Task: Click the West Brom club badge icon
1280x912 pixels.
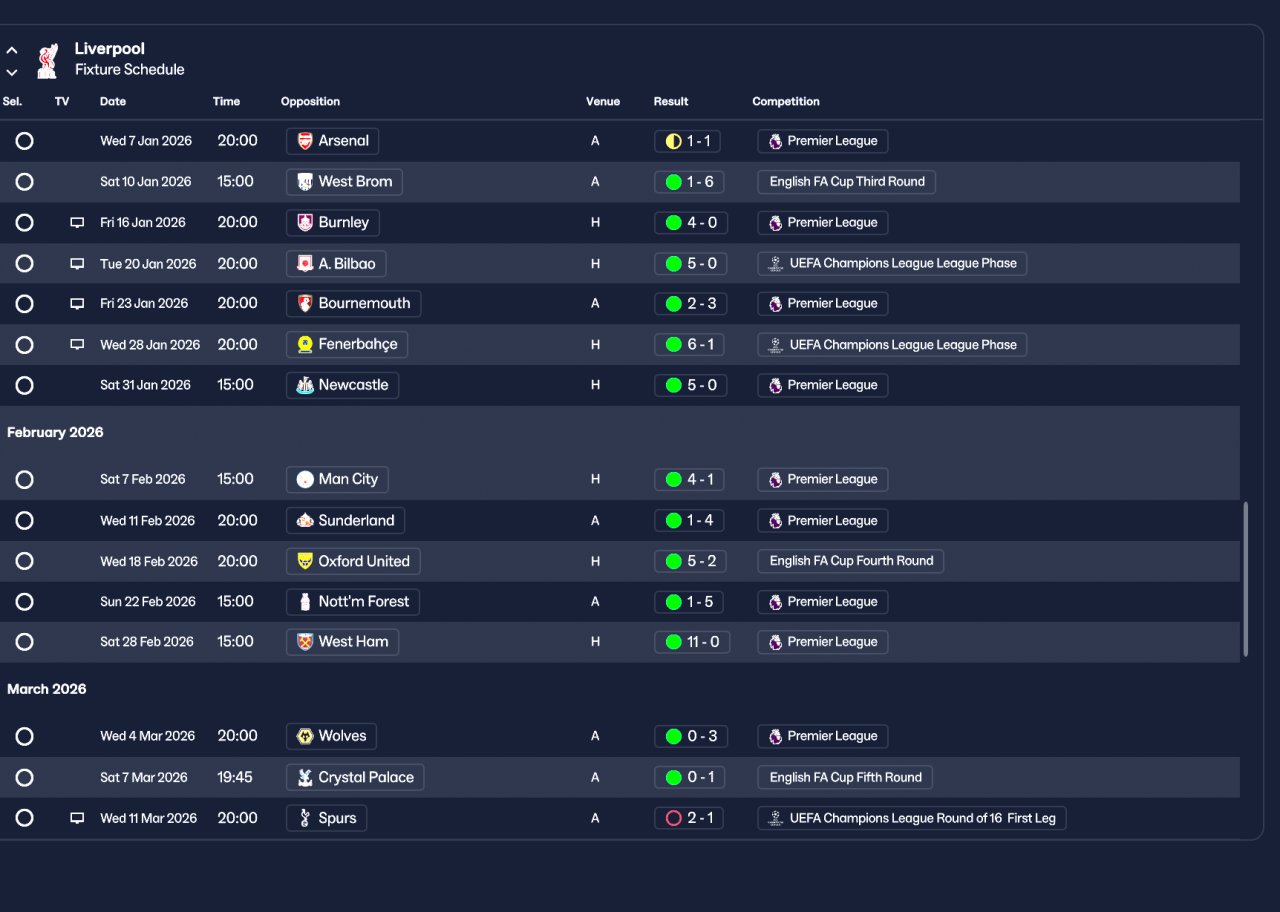Action: pyautogui.click(x=305, y=182)
